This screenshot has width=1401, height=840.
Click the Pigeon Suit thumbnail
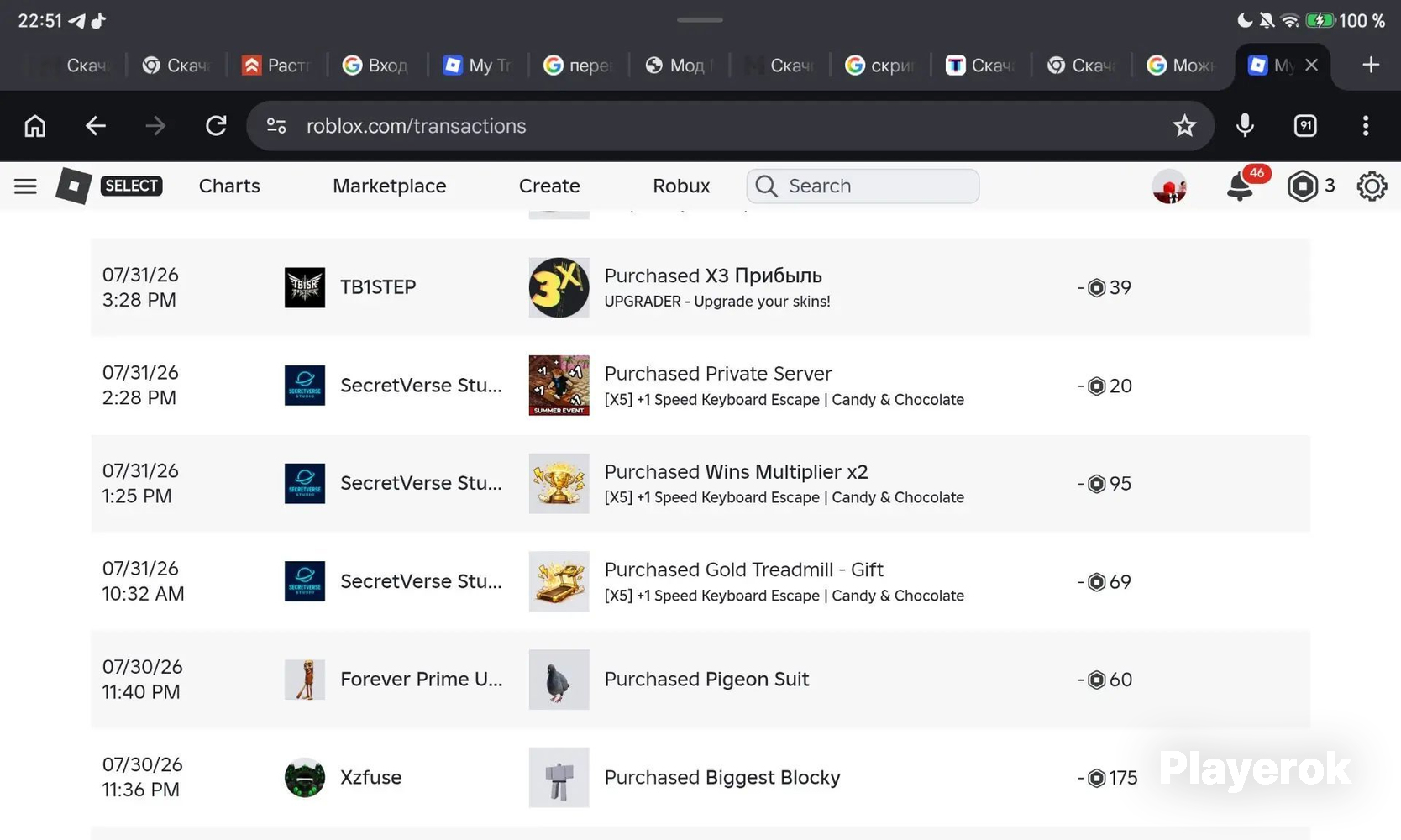(x=559, y=680)
